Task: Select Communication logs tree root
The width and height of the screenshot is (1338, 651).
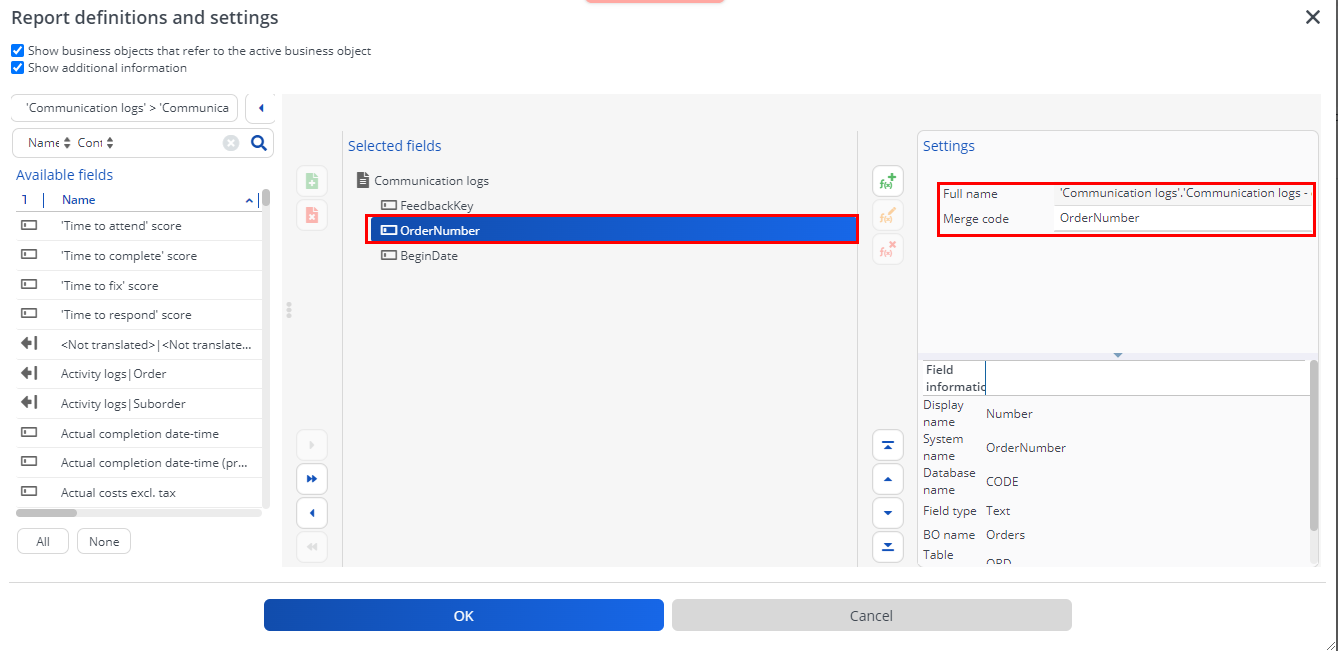Action: tap(431, 181)
